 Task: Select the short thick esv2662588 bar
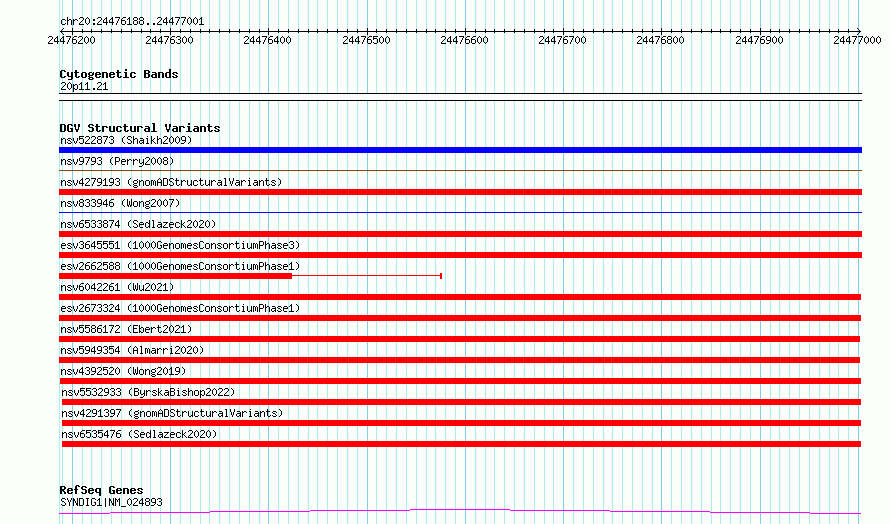175,276
